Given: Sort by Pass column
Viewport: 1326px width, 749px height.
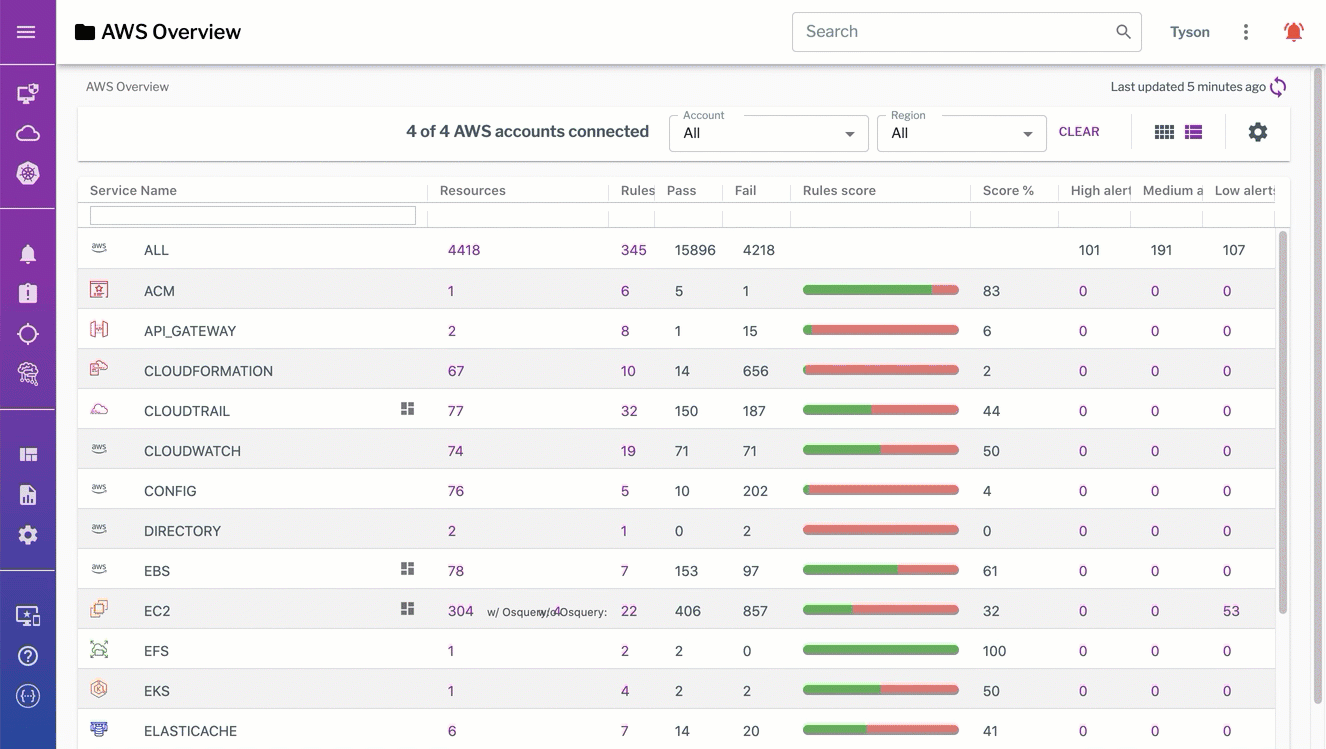Looking at the screenshot, I should 681,190.
